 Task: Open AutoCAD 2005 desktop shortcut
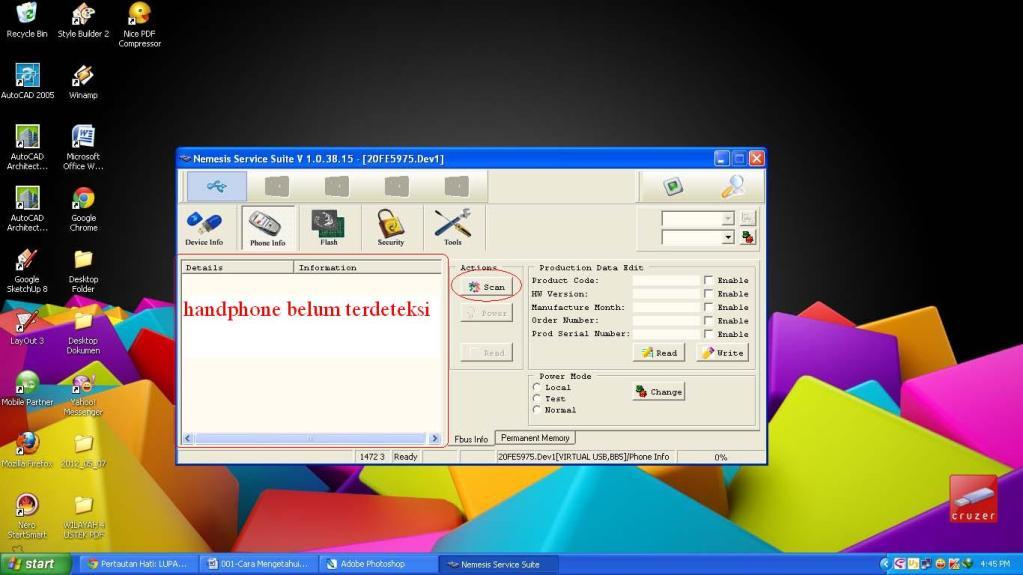point(27,82)
